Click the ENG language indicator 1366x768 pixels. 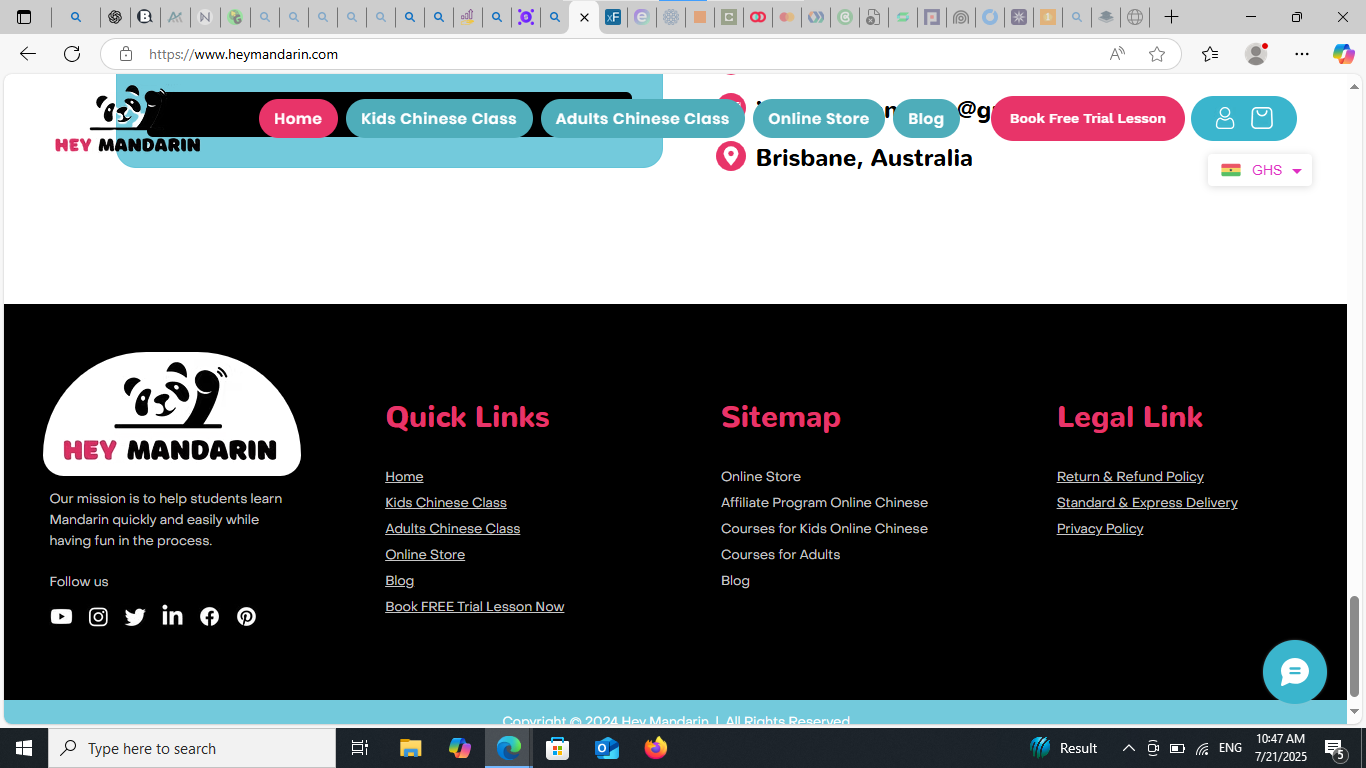click(x=1230, y=748)
